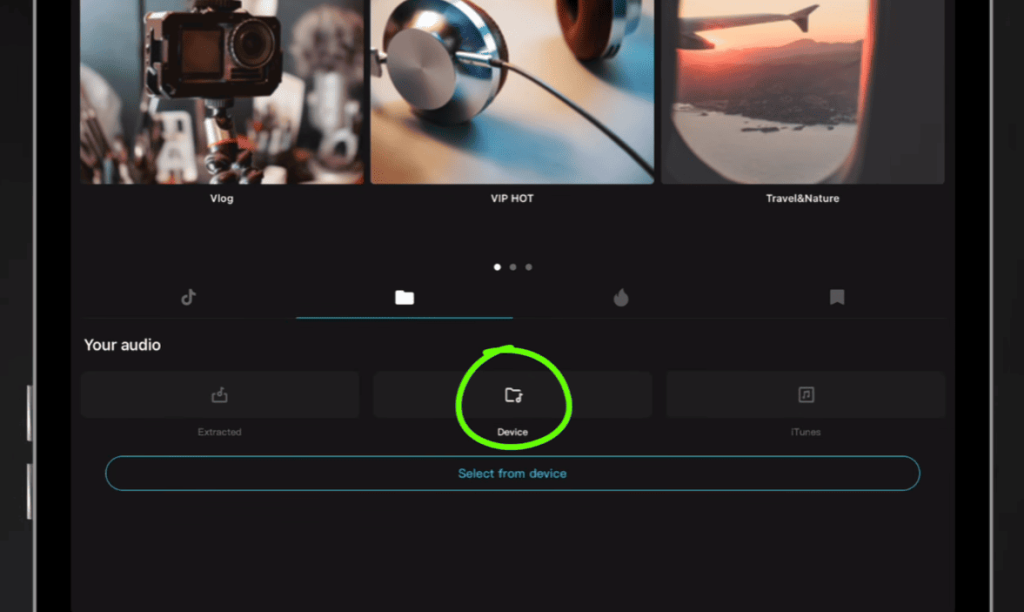Choose the iTunes audio option
Screen dimensions: 1024x612
[x=806, y=395]
